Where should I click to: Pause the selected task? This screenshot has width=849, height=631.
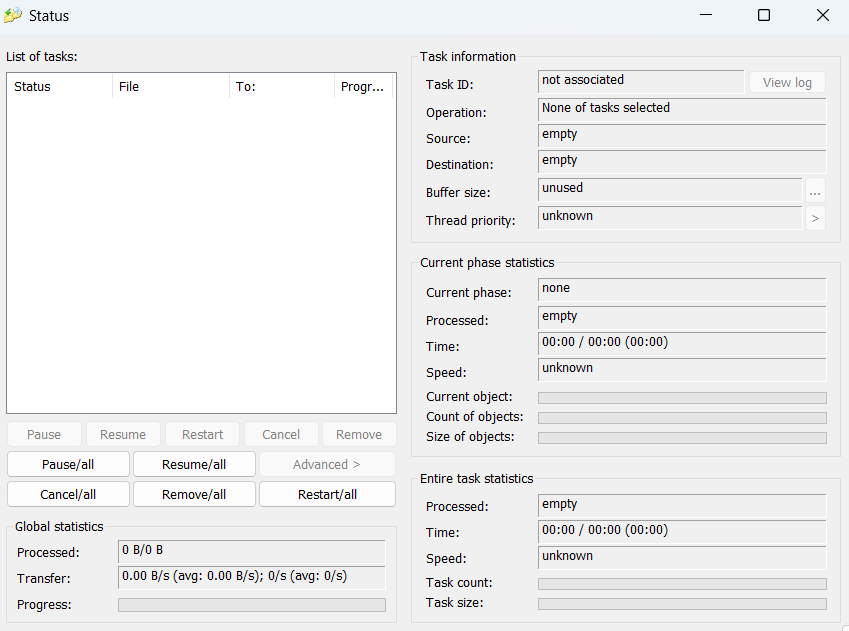click(x=43, y=434)
